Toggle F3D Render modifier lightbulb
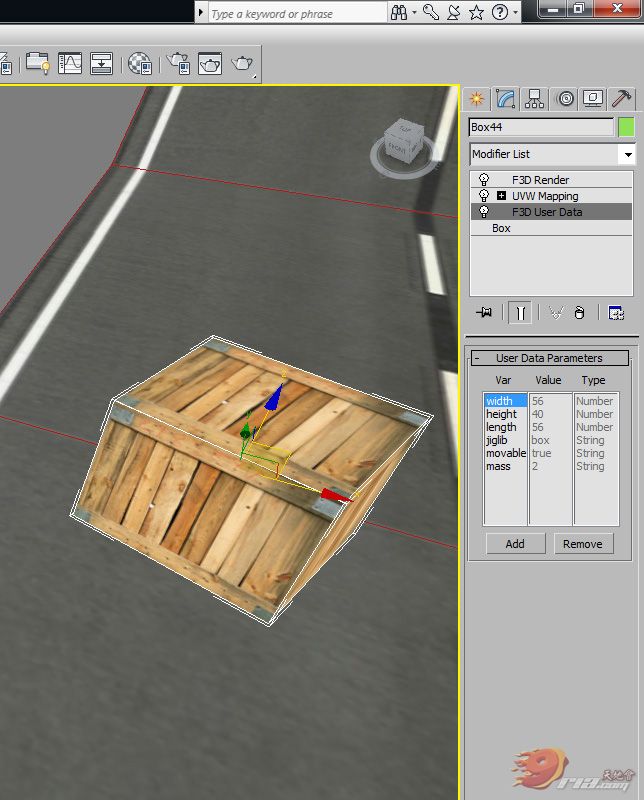 click(x=484, y=180)
